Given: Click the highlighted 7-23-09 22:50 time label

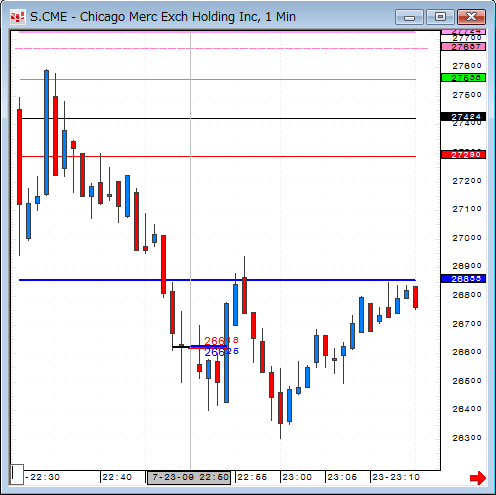Looking at the screenshot, I should 189,477.
